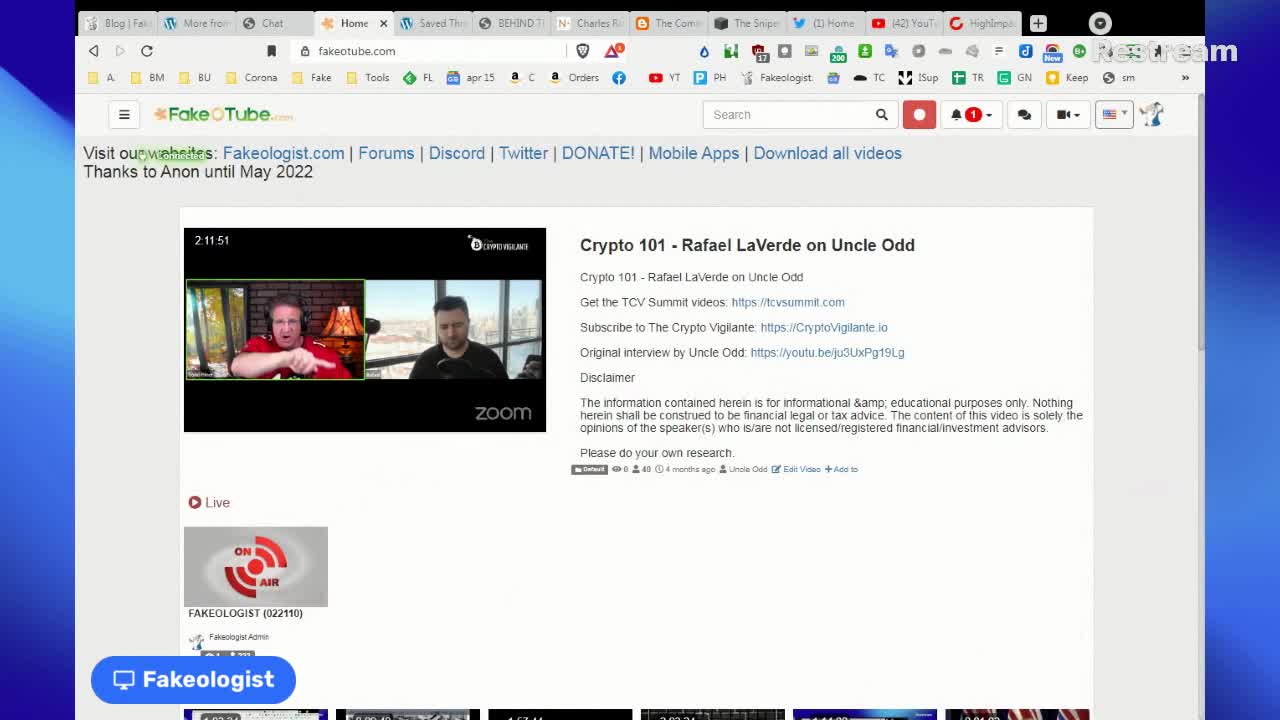Viewport: 1280px width, 720px height.
Task: Click the blue music note extension icon
Action: click(1025, 51)
